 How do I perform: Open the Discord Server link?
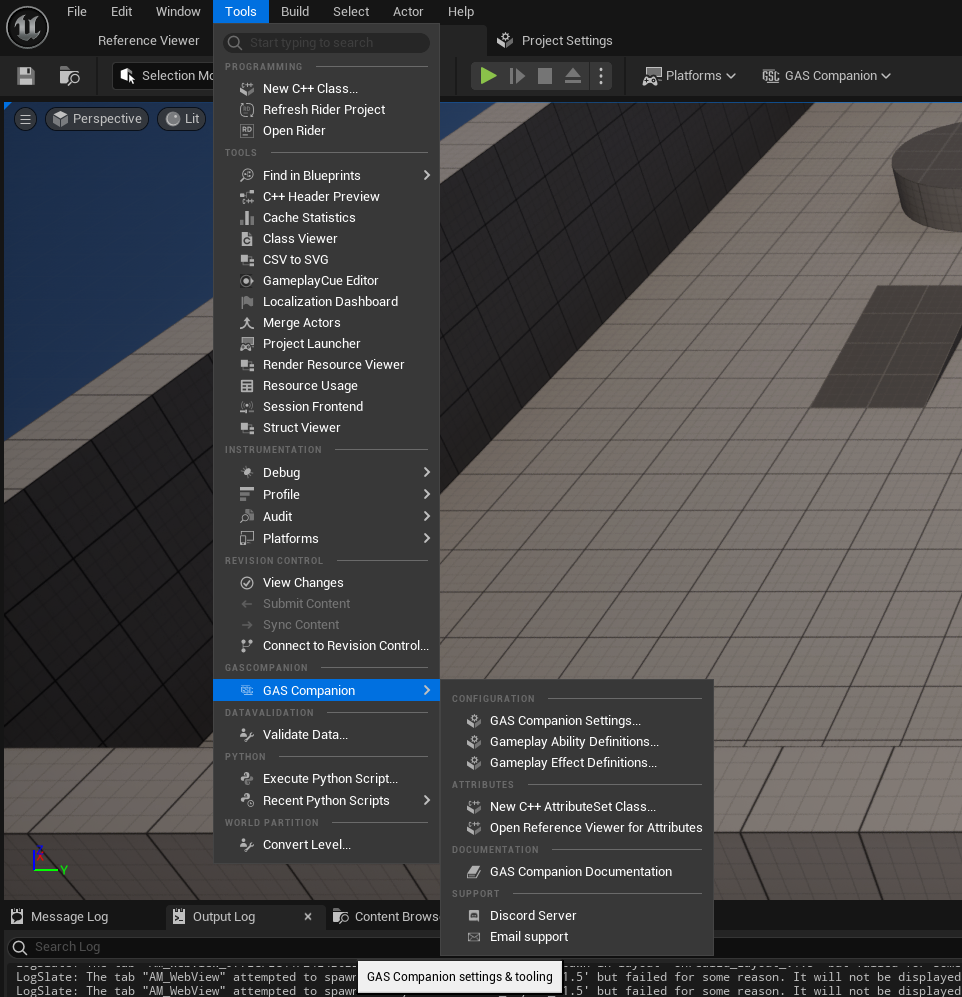577,916
